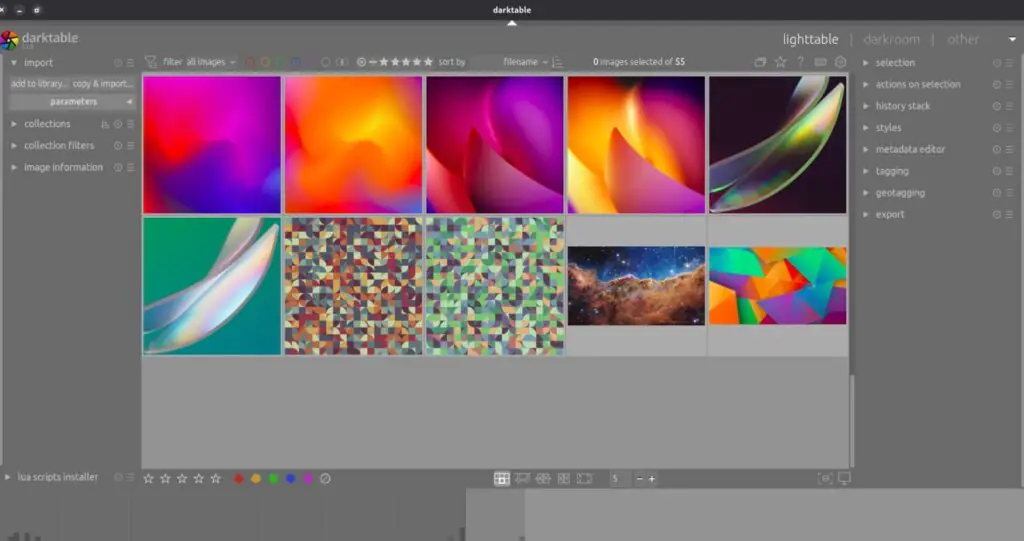Open export module presets menu
This screenshot has width=1024, height=541.
tap(1010, 214)
